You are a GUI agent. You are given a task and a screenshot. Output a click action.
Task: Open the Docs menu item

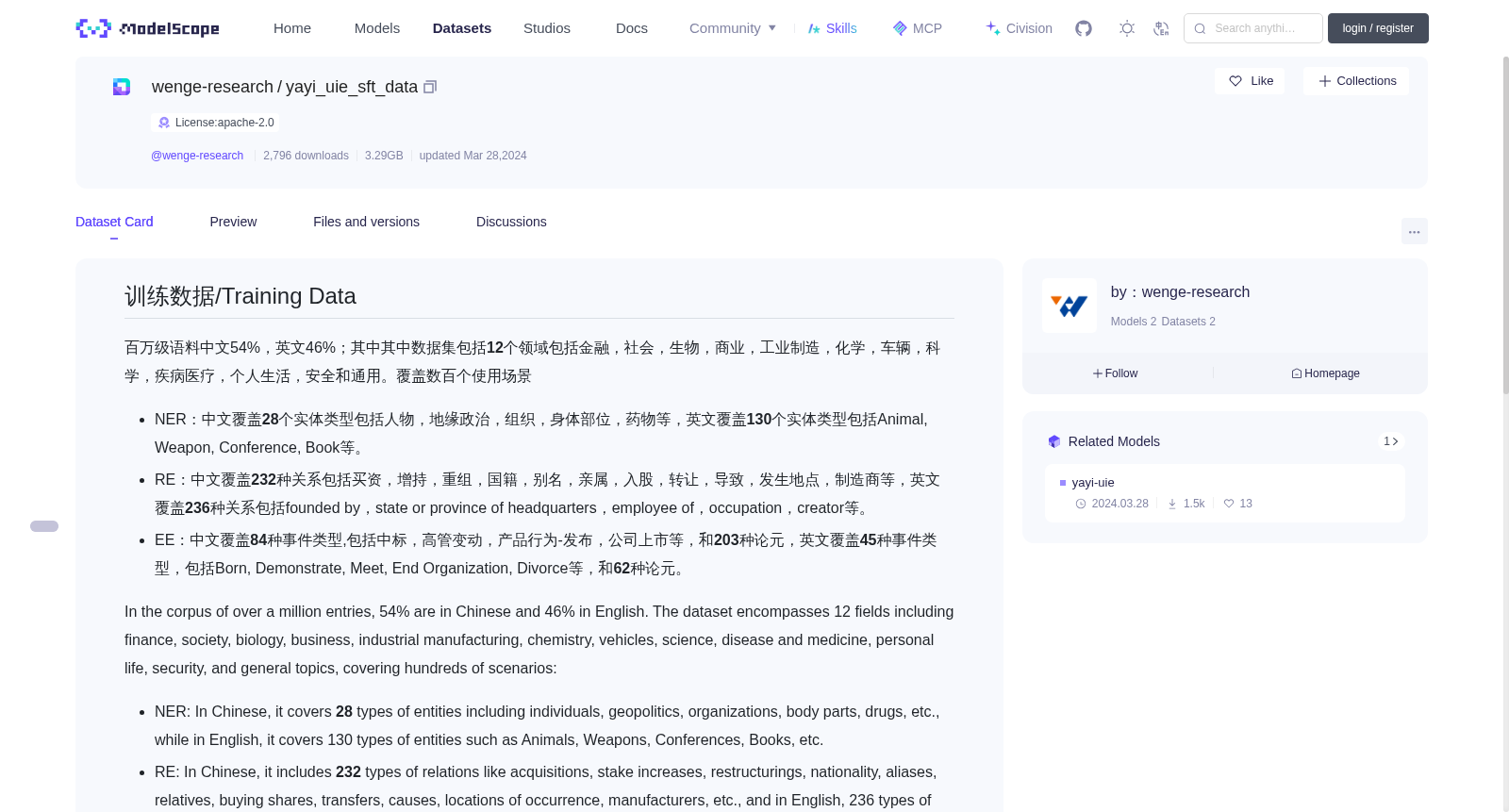click(x=632, y=28)
